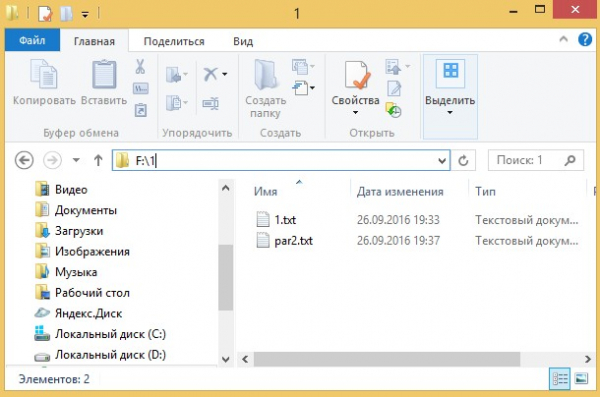Sort by the Тип column header
Viewport: 600px width, 397px height.
click(x=485, y=191)
